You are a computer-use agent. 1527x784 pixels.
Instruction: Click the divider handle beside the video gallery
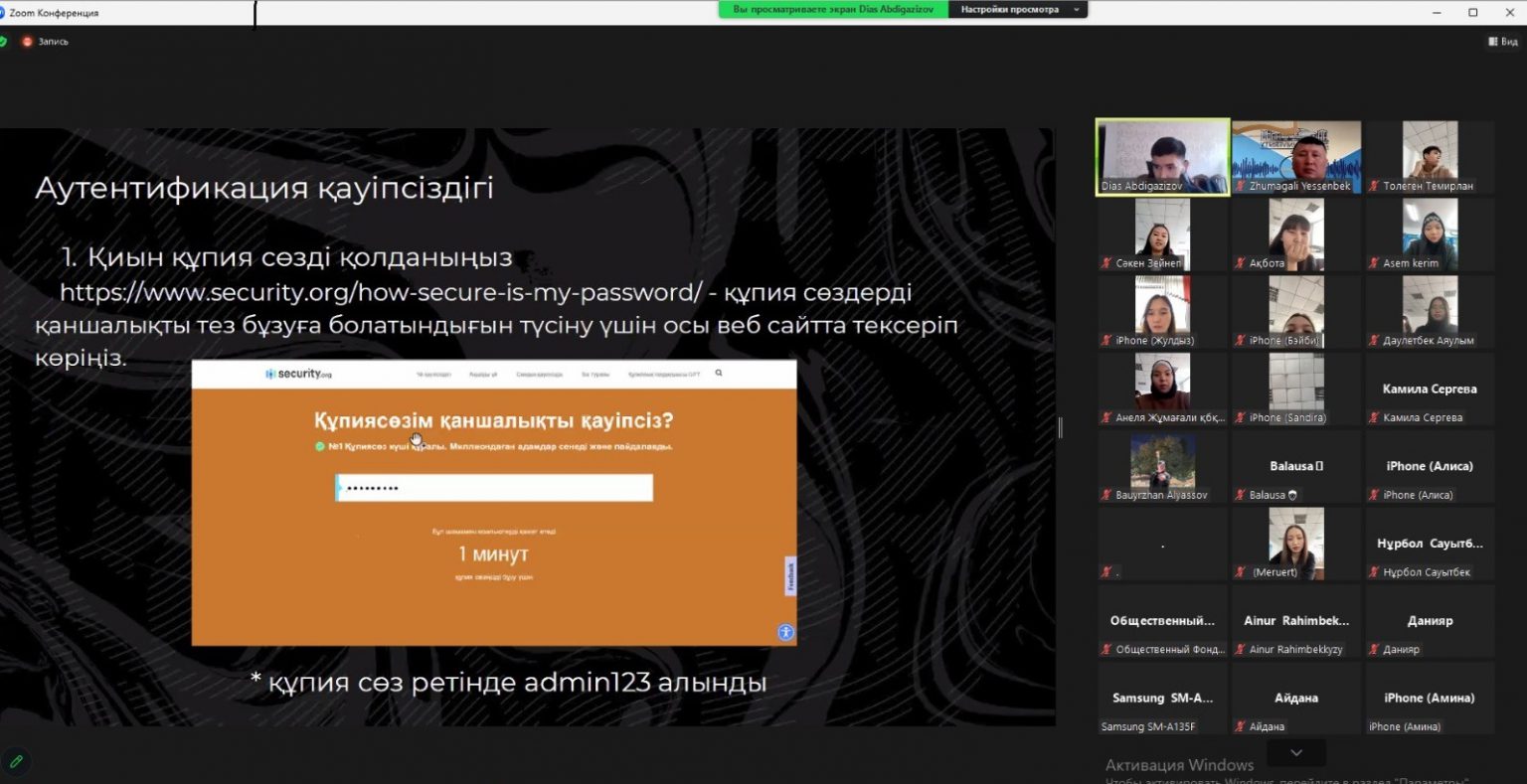pos(1060,427)
